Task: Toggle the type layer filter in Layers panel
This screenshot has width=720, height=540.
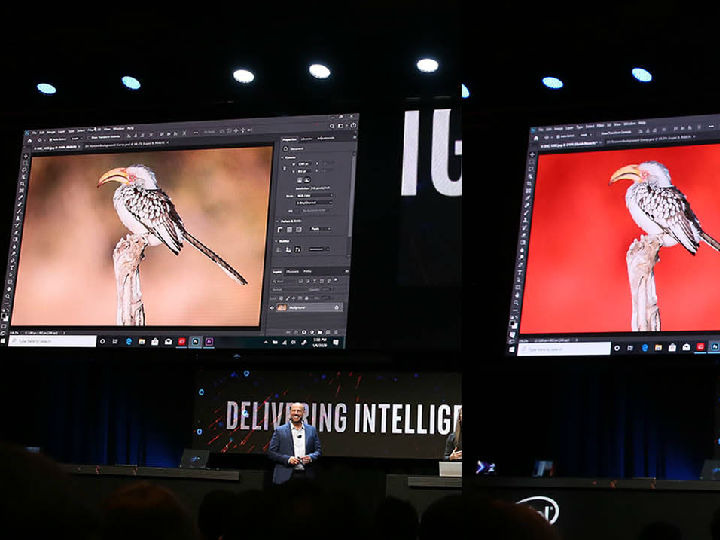Action: coord(315,281)
